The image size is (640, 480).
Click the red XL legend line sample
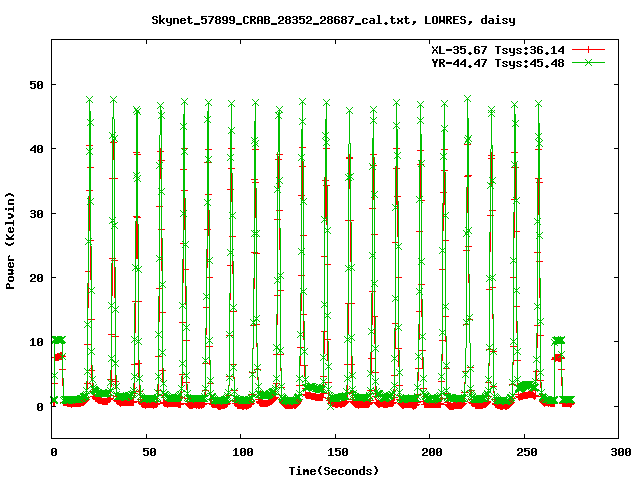tap(588, 50)
